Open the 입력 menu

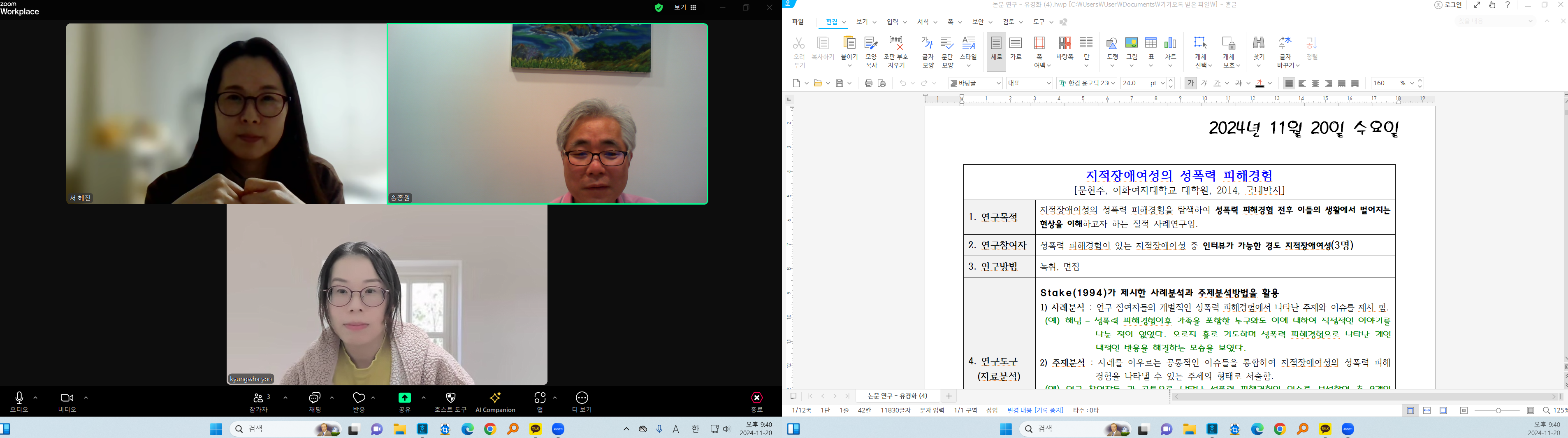pos(892,22)
